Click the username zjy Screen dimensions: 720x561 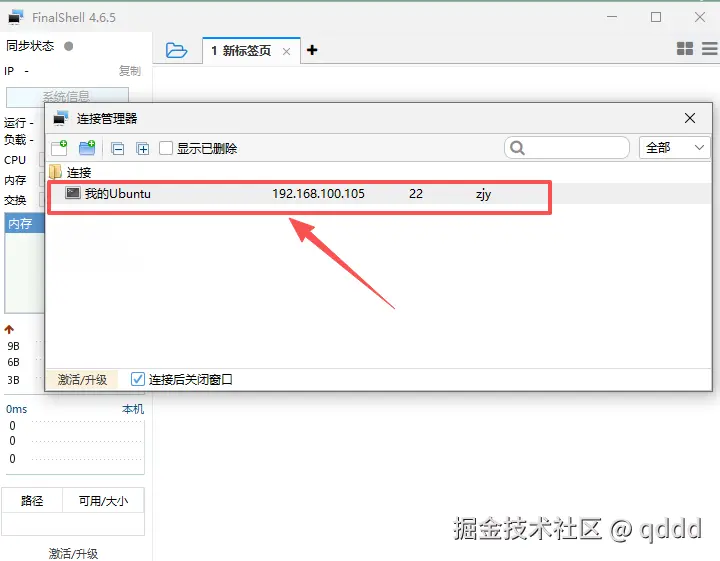pyautogui.click(x=484, y=194)
